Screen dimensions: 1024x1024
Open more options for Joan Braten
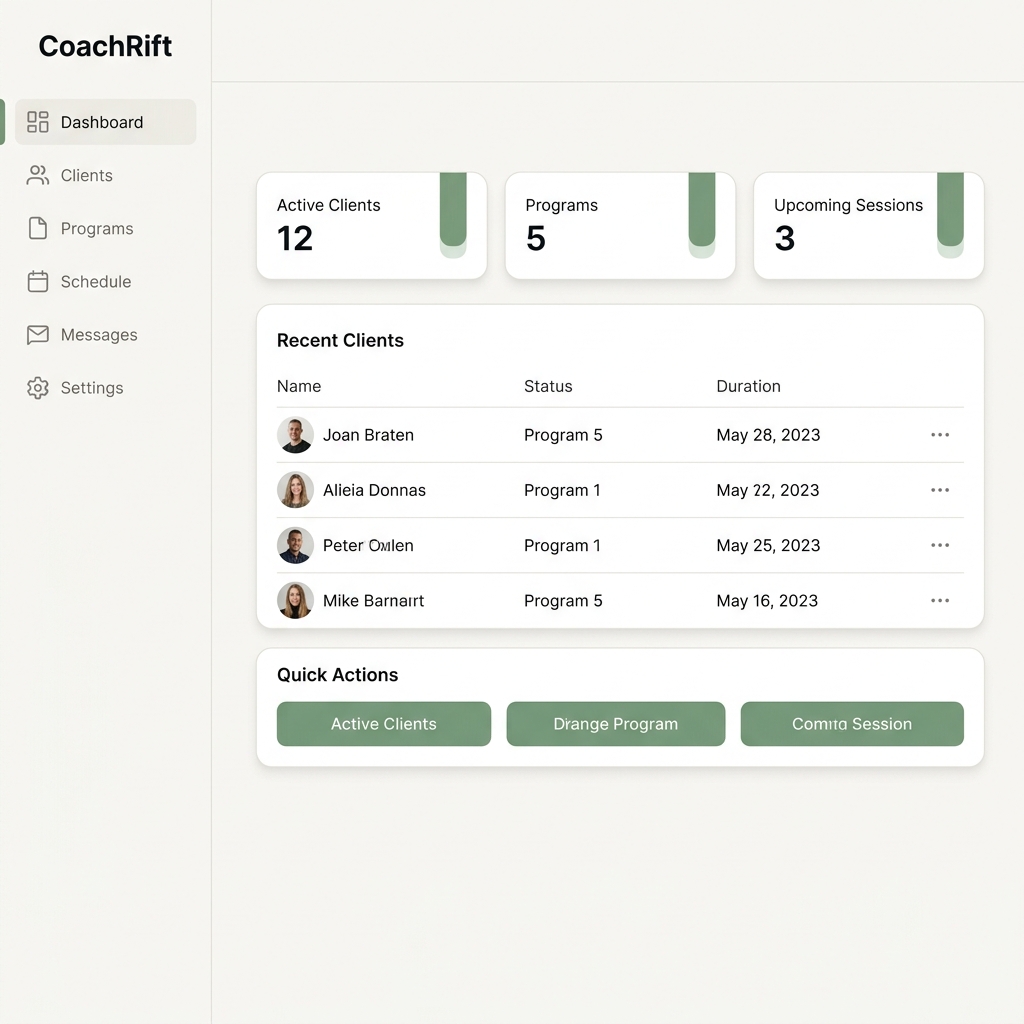tap(940, 435)
